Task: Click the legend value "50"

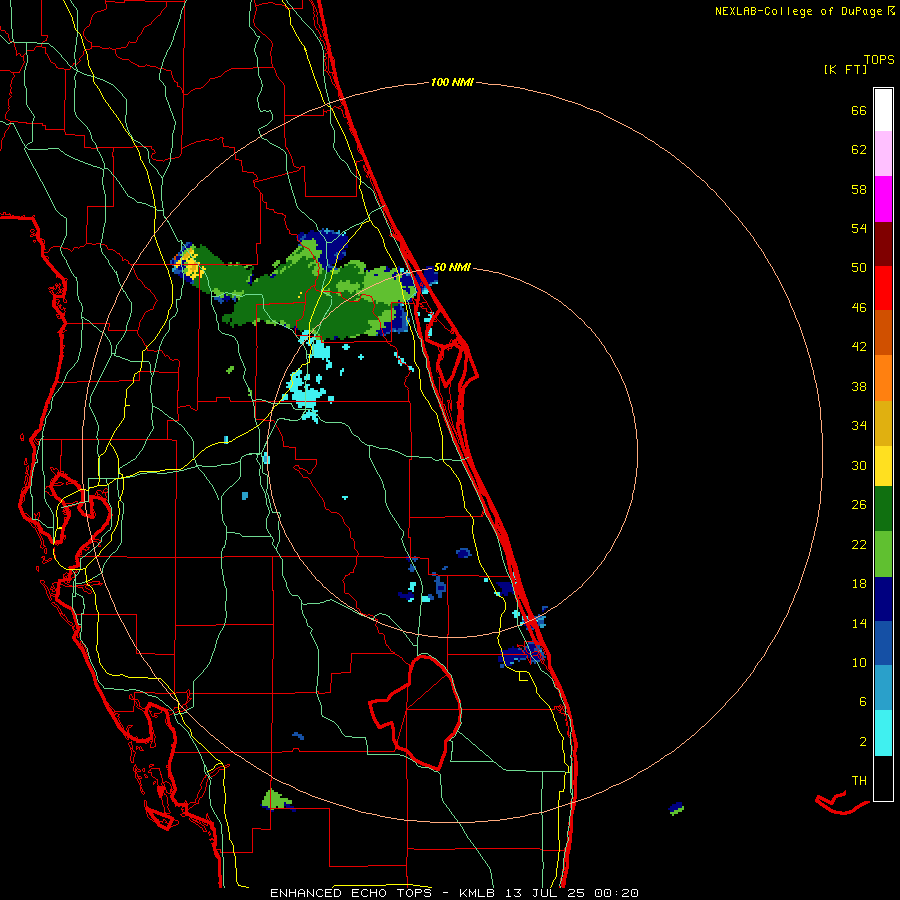Action: click(859, 267)
